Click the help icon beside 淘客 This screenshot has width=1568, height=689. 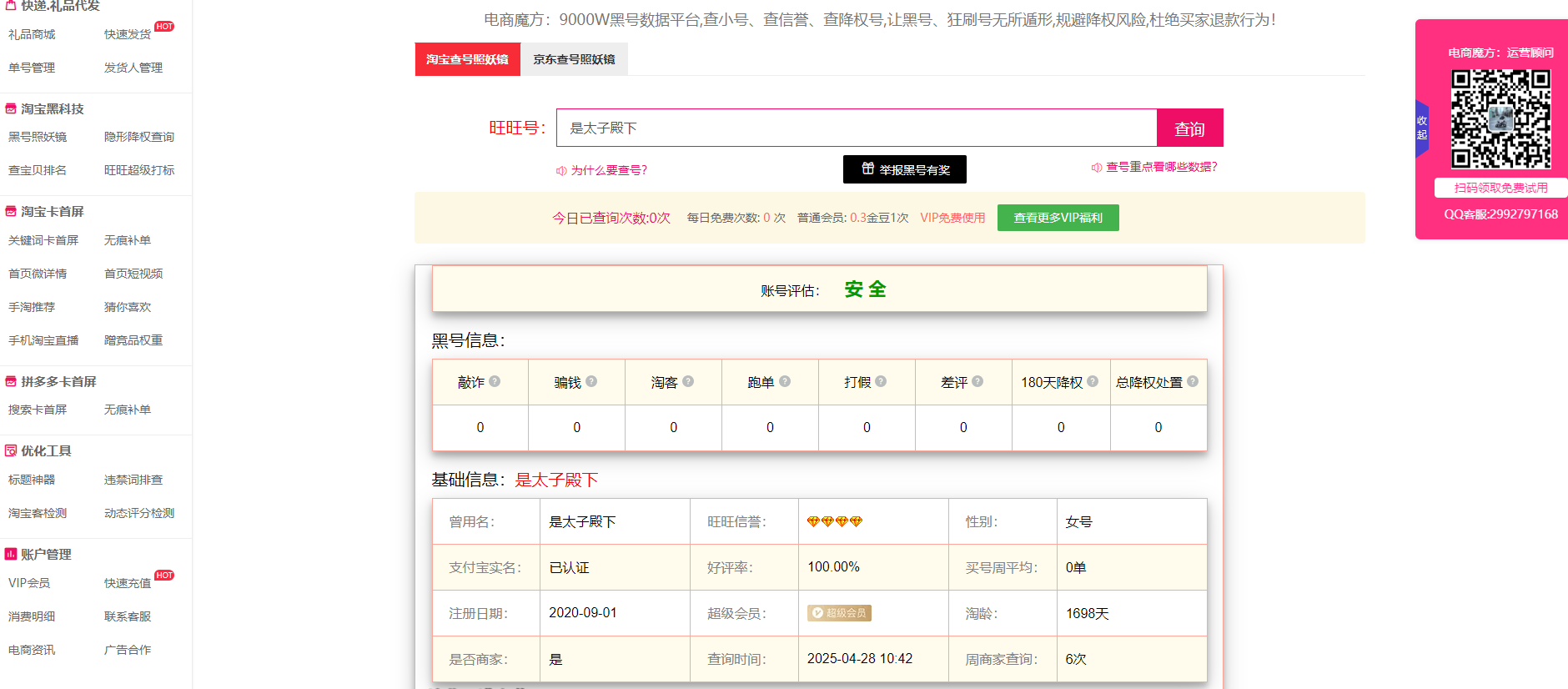click(688, 381)
